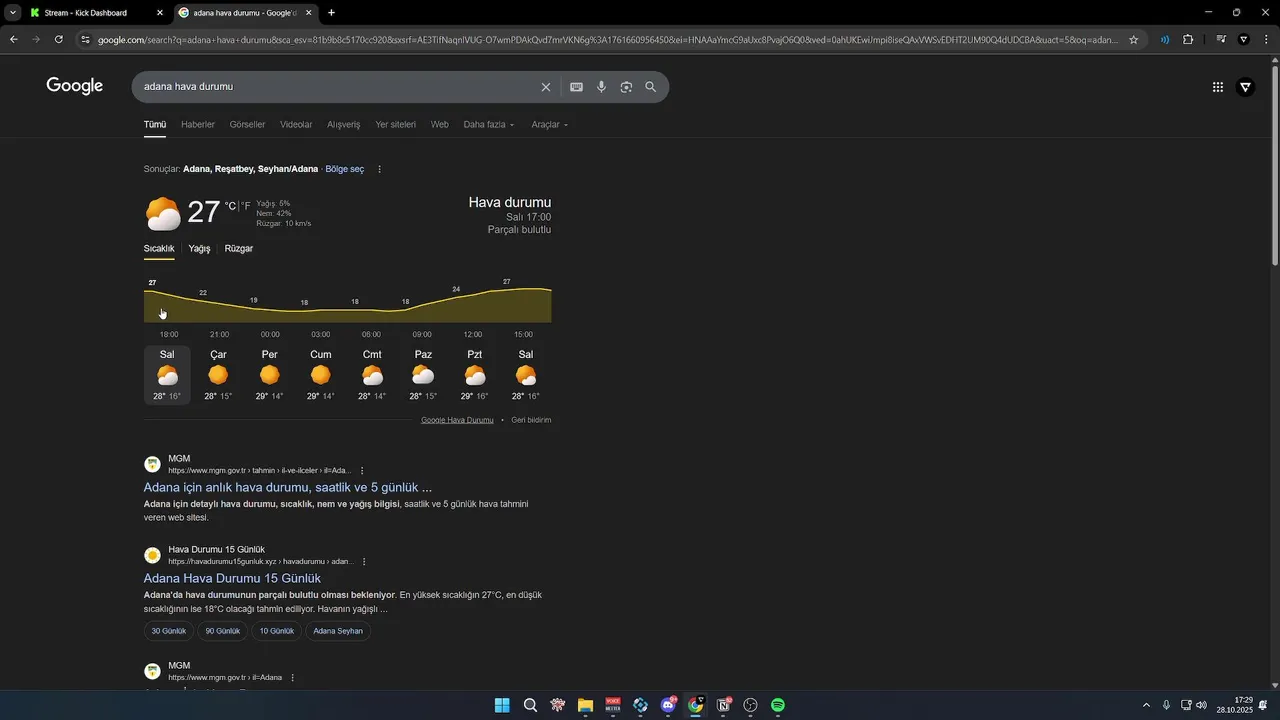Screen dimensions: 1280x720
Task: Switch to the Haberler tab
Action: coord(198,125)
